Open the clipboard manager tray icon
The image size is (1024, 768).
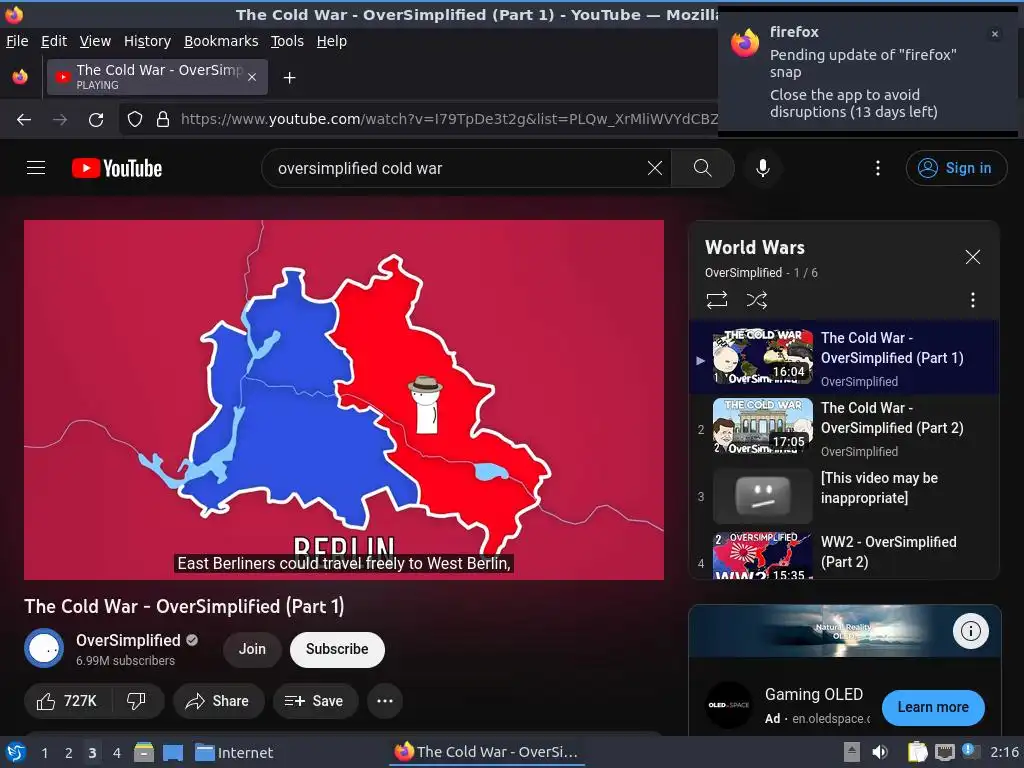pos(917,752)
